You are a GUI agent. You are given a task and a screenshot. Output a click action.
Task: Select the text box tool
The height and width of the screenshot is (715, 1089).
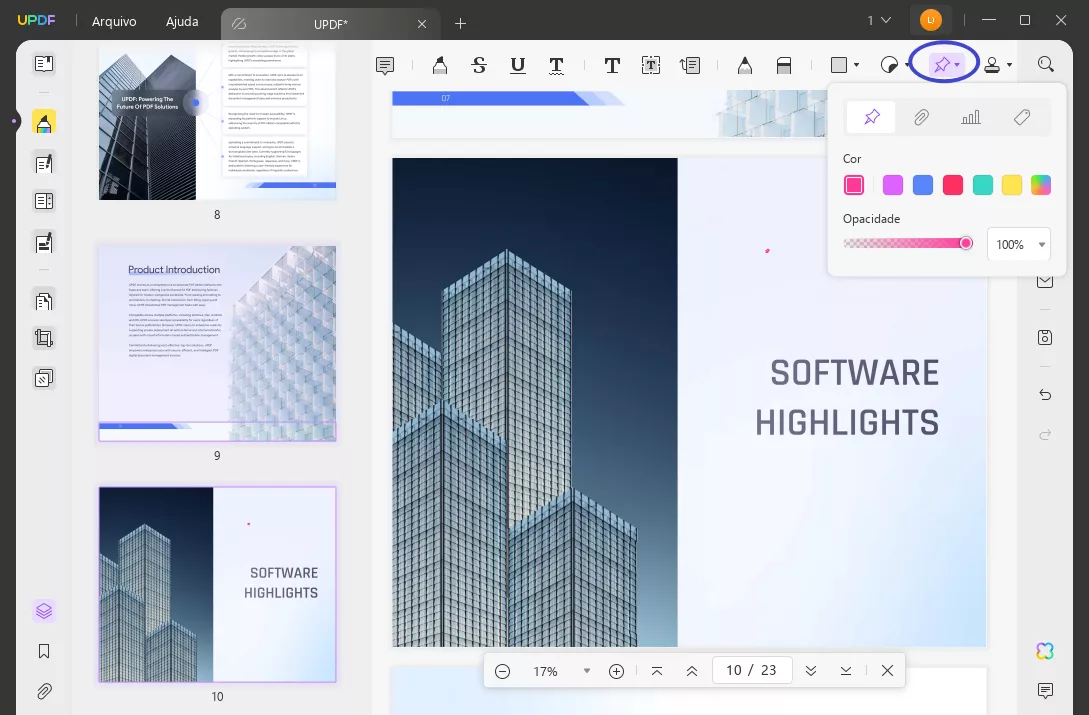651,65
